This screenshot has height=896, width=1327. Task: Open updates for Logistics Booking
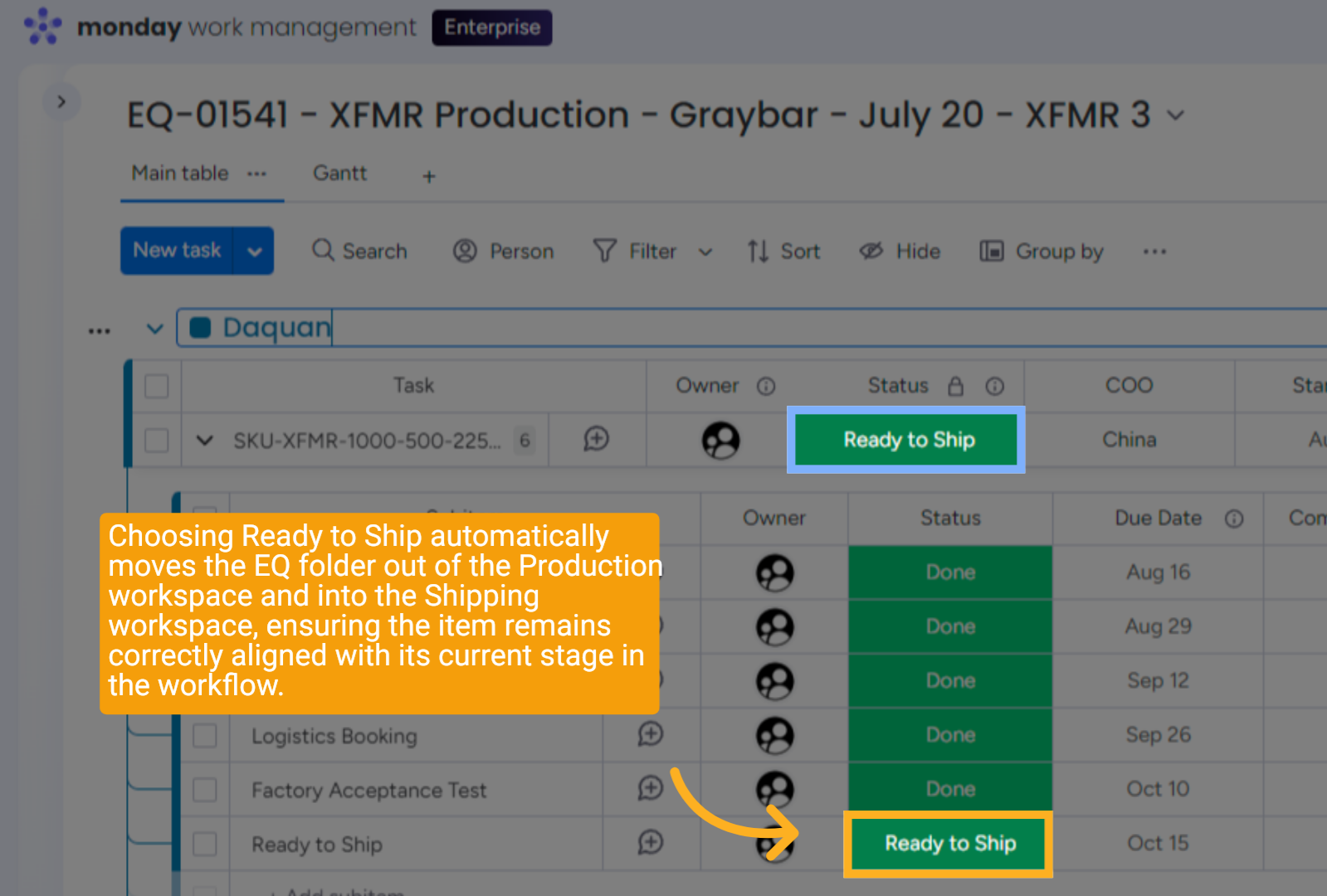coord(651,734)
